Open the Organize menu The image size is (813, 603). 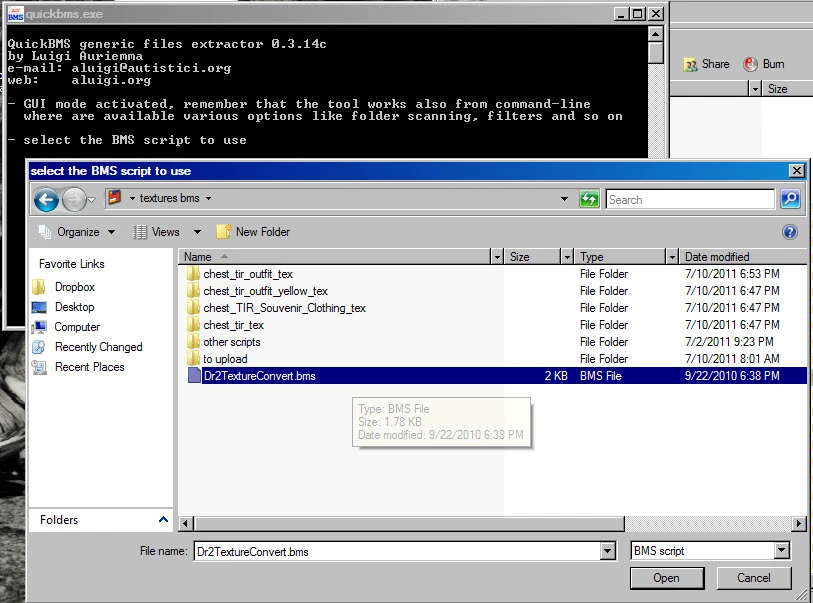(x=77, y=232)
